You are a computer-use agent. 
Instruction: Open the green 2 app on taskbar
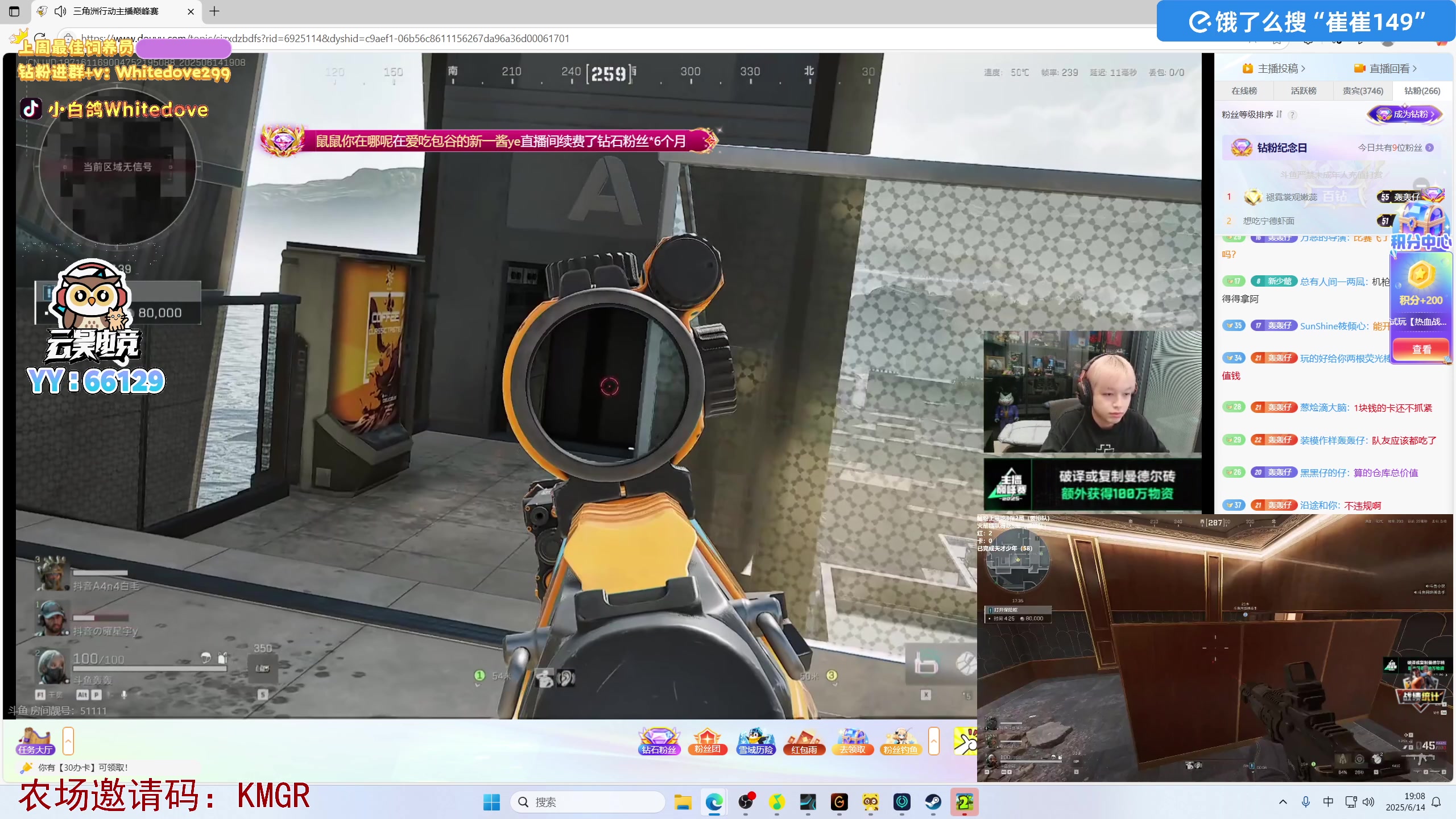click(964, 802)
